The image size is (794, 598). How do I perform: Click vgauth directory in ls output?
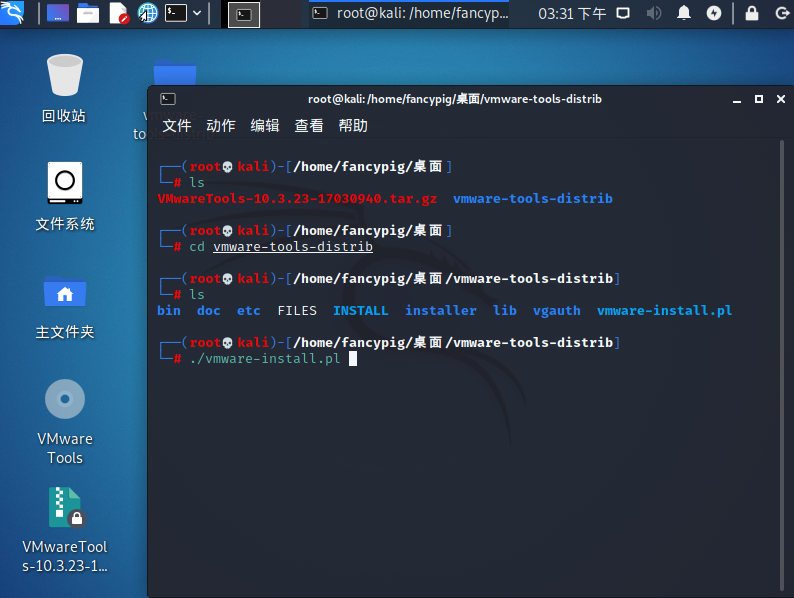coord(557,310)
